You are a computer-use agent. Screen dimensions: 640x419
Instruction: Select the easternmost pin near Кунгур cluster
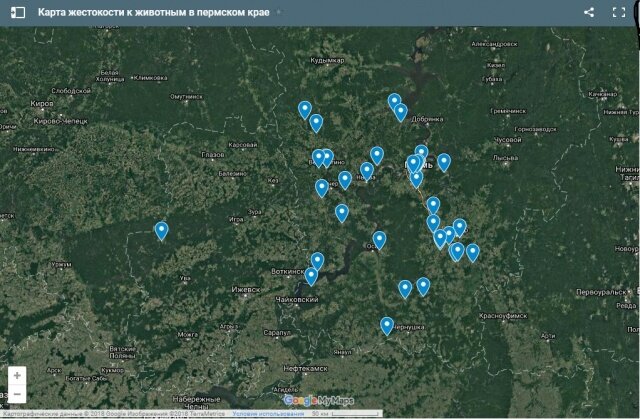[x=473, y=253]
